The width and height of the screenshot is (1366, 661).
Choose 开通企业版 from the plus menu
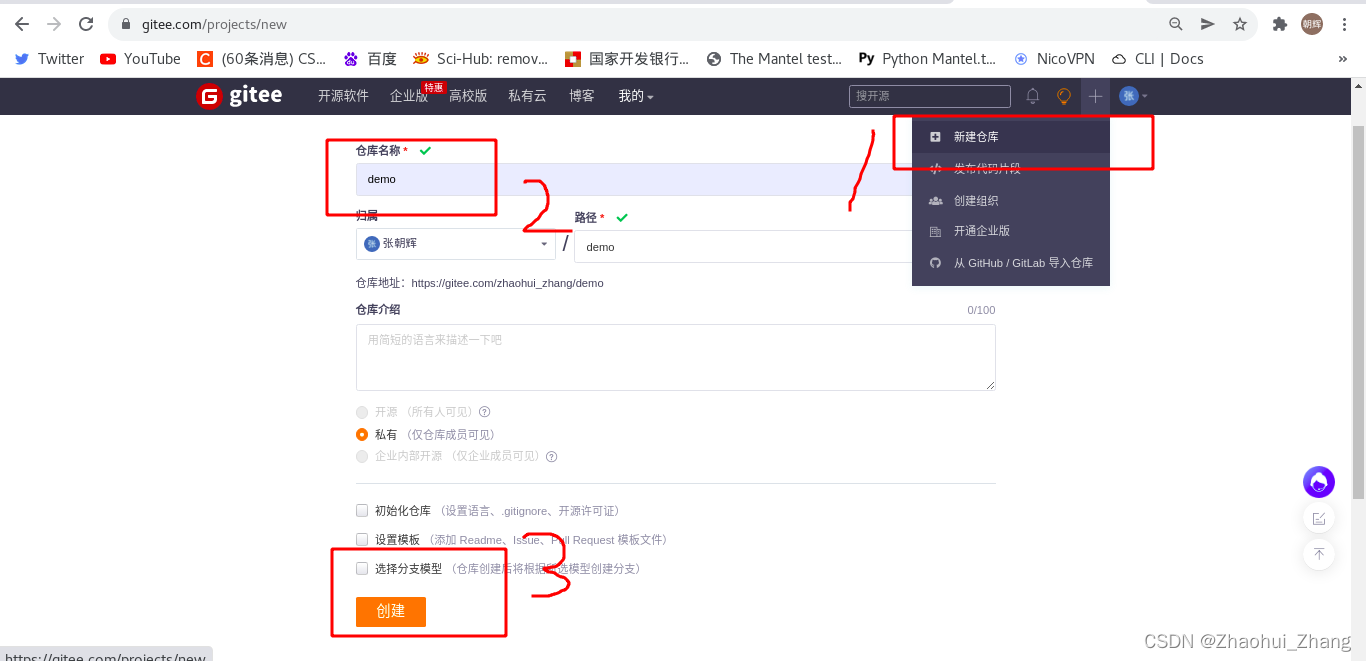pos(1011,231)
